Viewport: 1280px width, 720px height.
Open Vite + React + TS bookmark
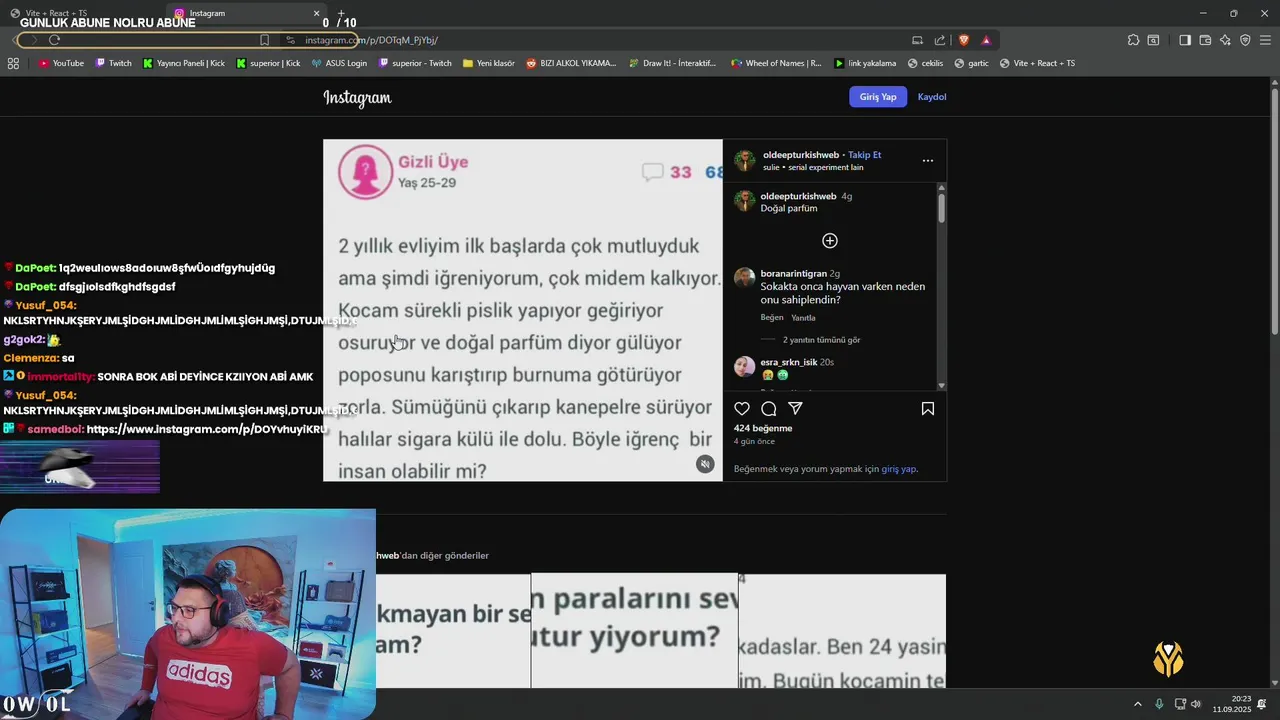1037,63
